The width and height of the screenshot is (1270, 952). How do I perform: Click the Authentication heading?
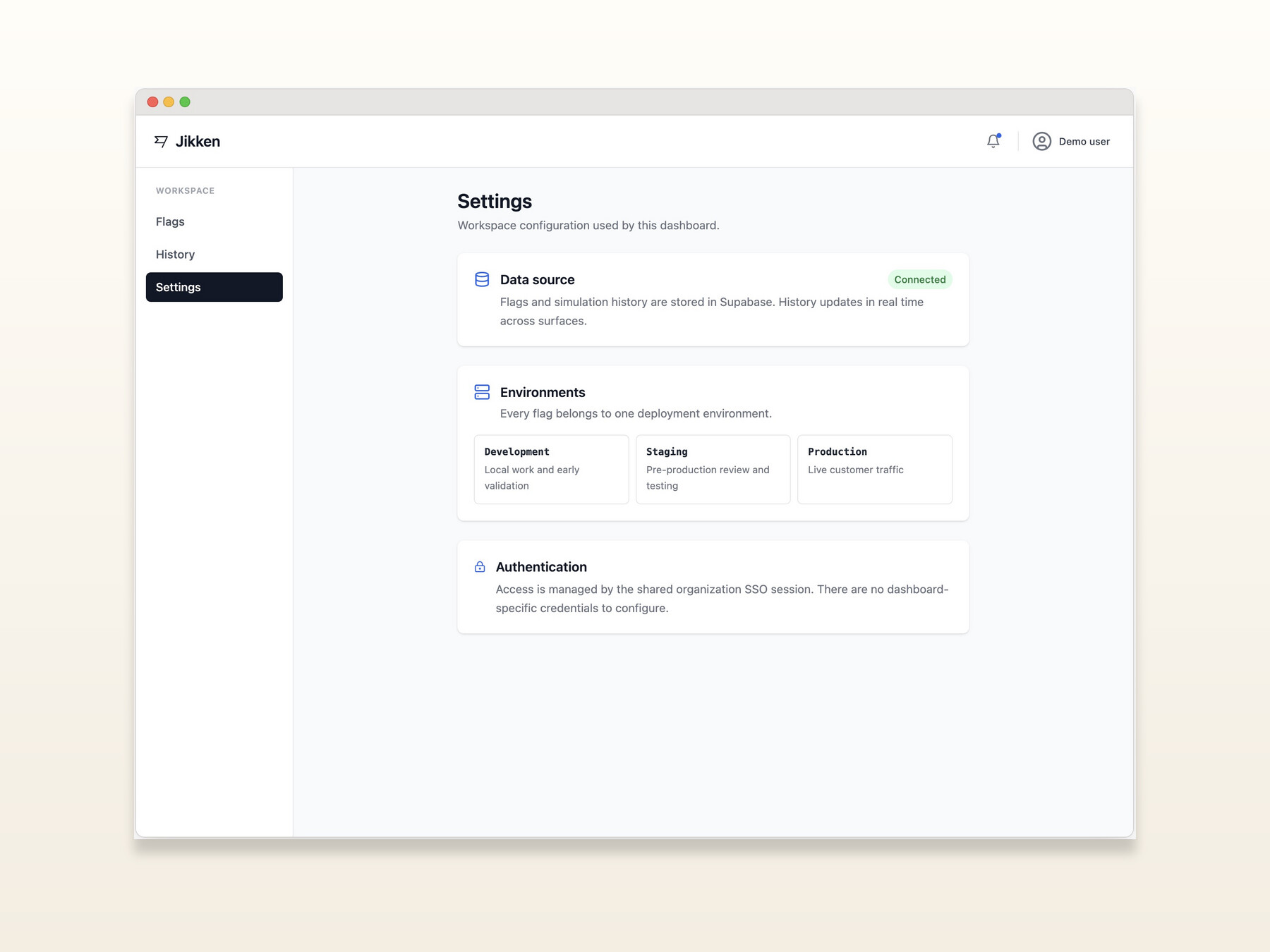pos(541,567)
